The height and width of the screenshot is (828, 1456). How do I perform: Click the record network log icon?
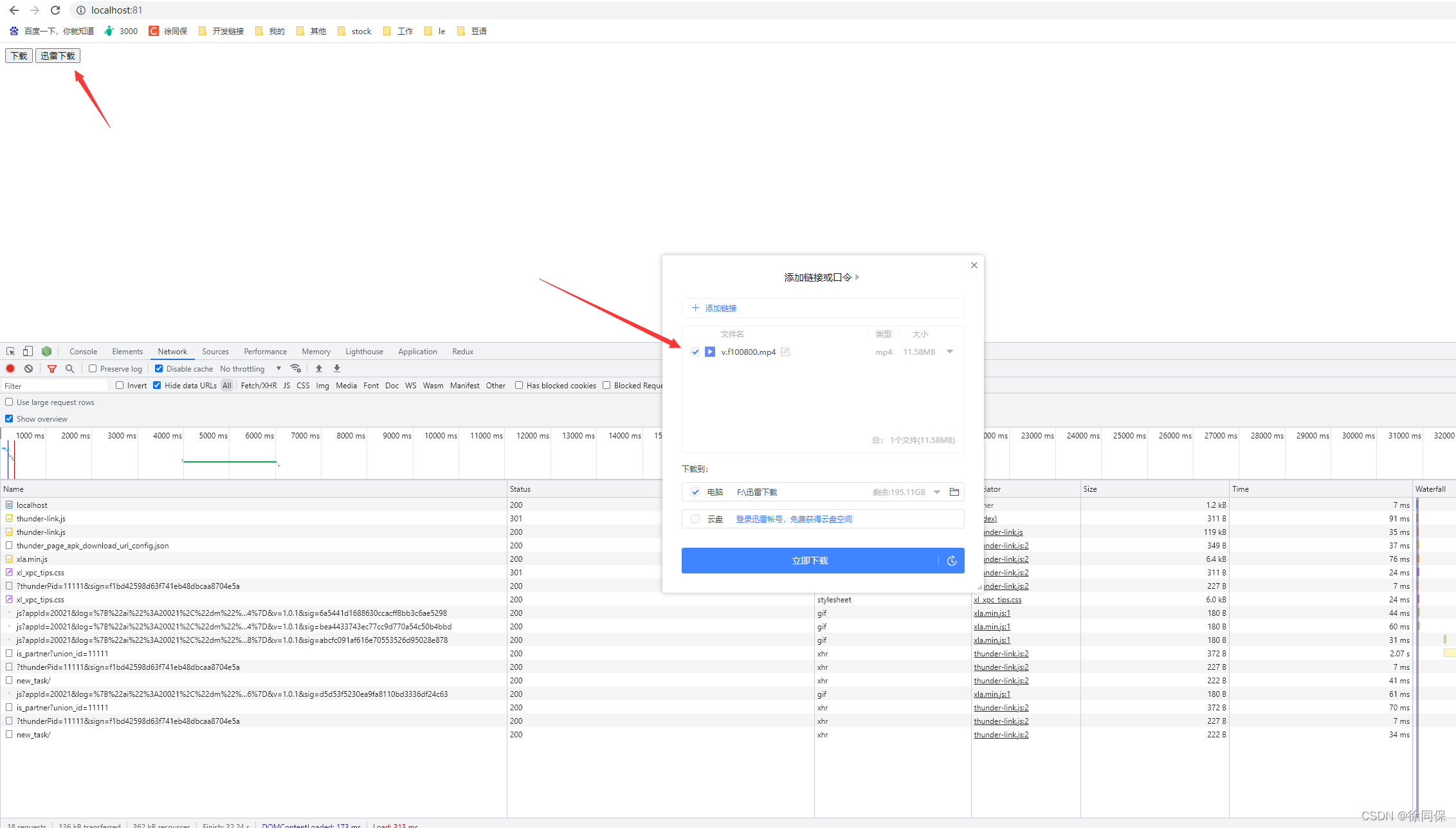point(10,368)
